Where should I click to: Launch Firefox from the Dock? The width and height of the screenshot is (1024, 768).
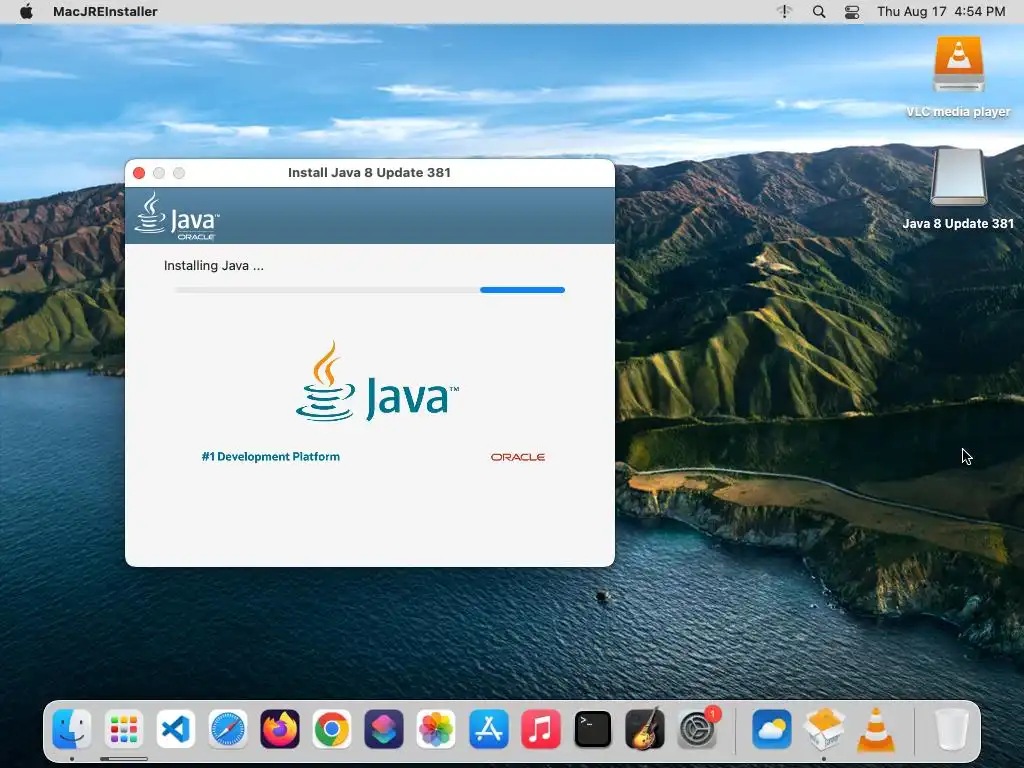point(280,729)
